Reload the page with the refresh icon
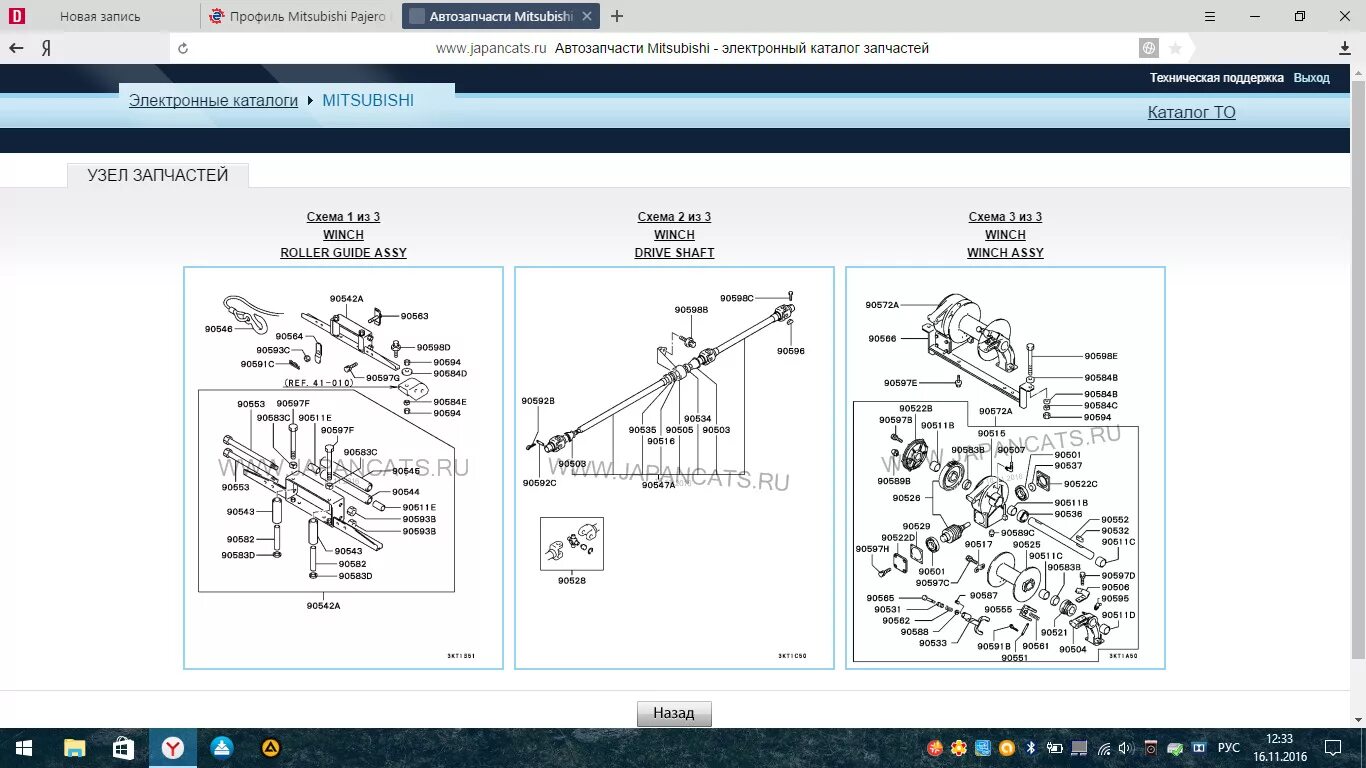This screenshot has height=768, width=1366. (183, 48)
